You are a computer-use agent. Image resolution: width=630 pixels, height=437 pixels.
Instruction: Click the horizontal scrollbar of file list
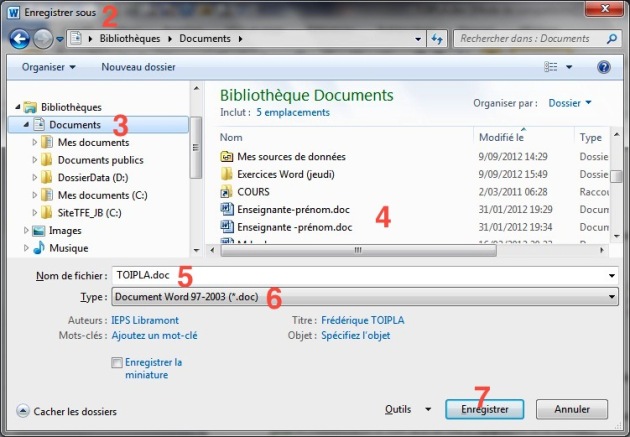point(358,250)
